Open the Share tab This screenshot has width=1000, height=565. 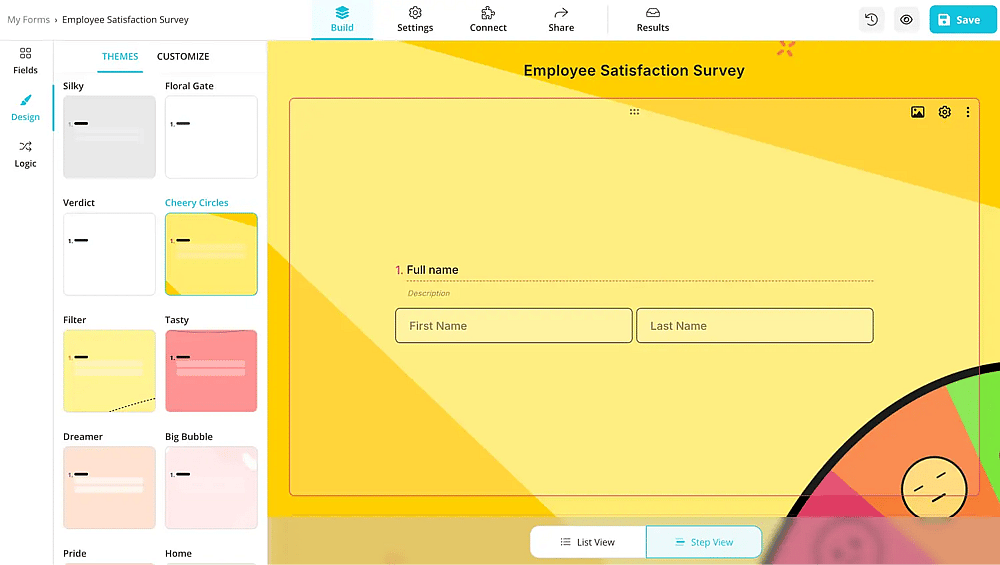[x=561, y=20]
